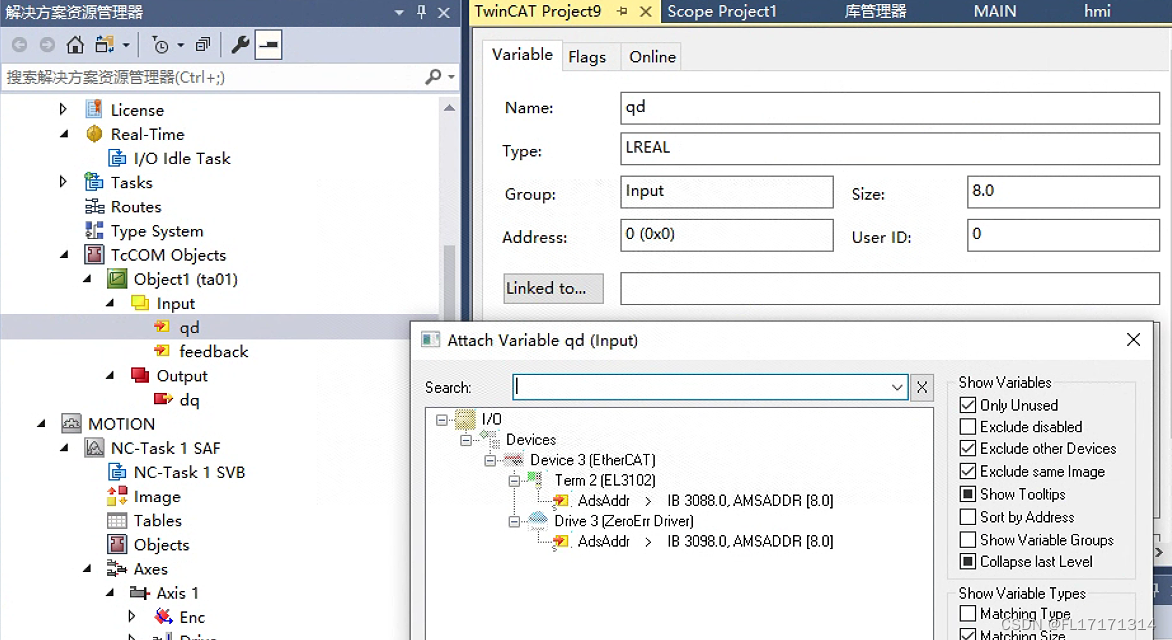This screenshot has height=640, width=1172.
Task: Select the Tables node icon
Action: click(x=117, y=520)
